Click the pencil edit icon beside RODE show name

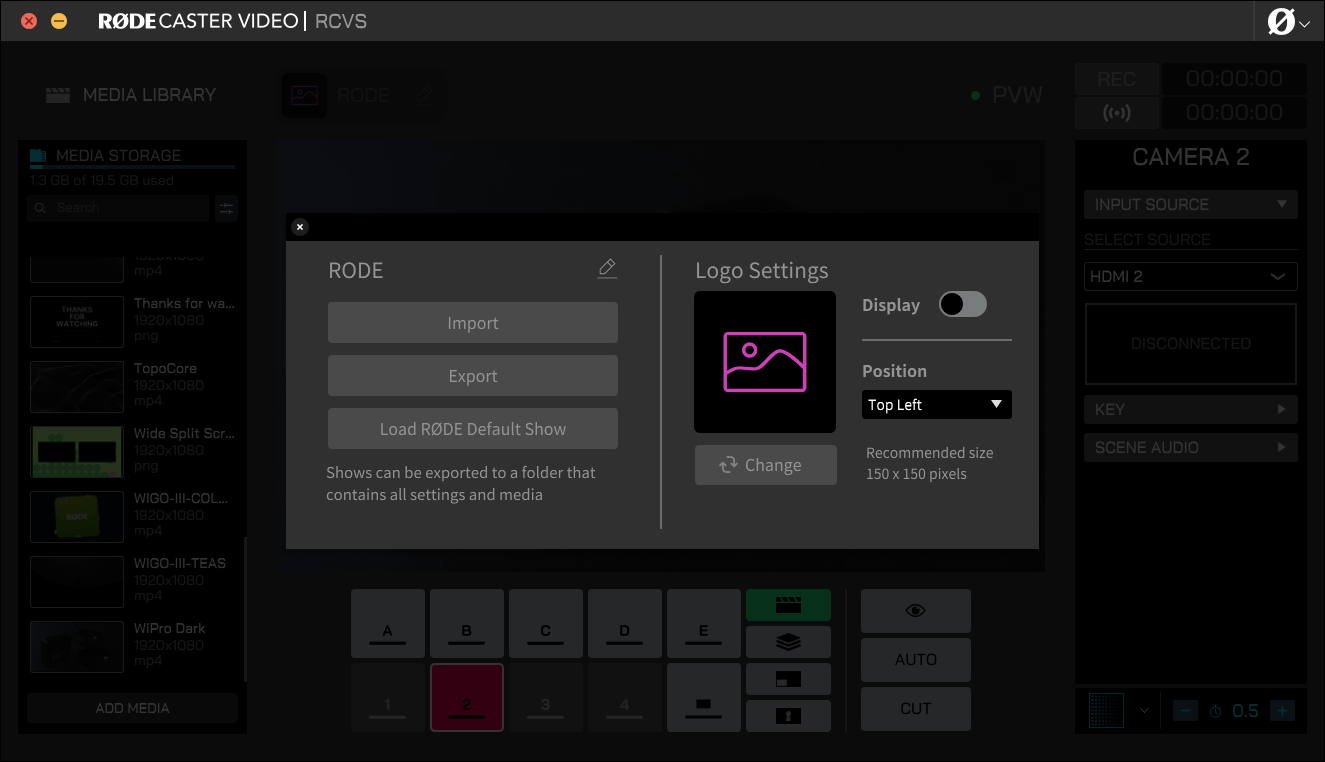(x=607, y=269)
